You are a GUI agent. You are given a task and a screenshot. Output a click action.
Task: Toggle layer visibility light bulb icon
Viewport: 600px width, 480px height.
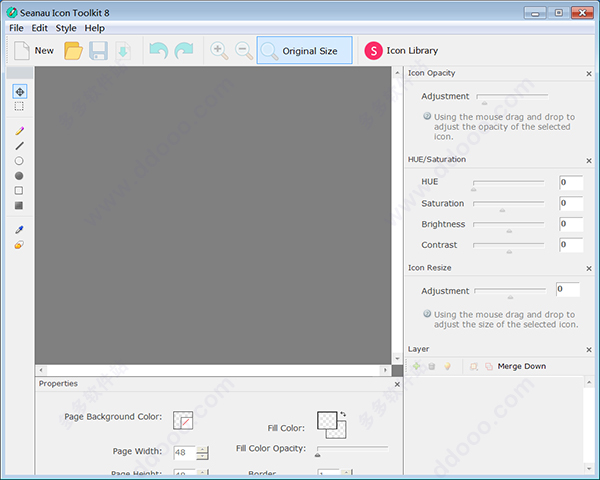pos(447,367)
